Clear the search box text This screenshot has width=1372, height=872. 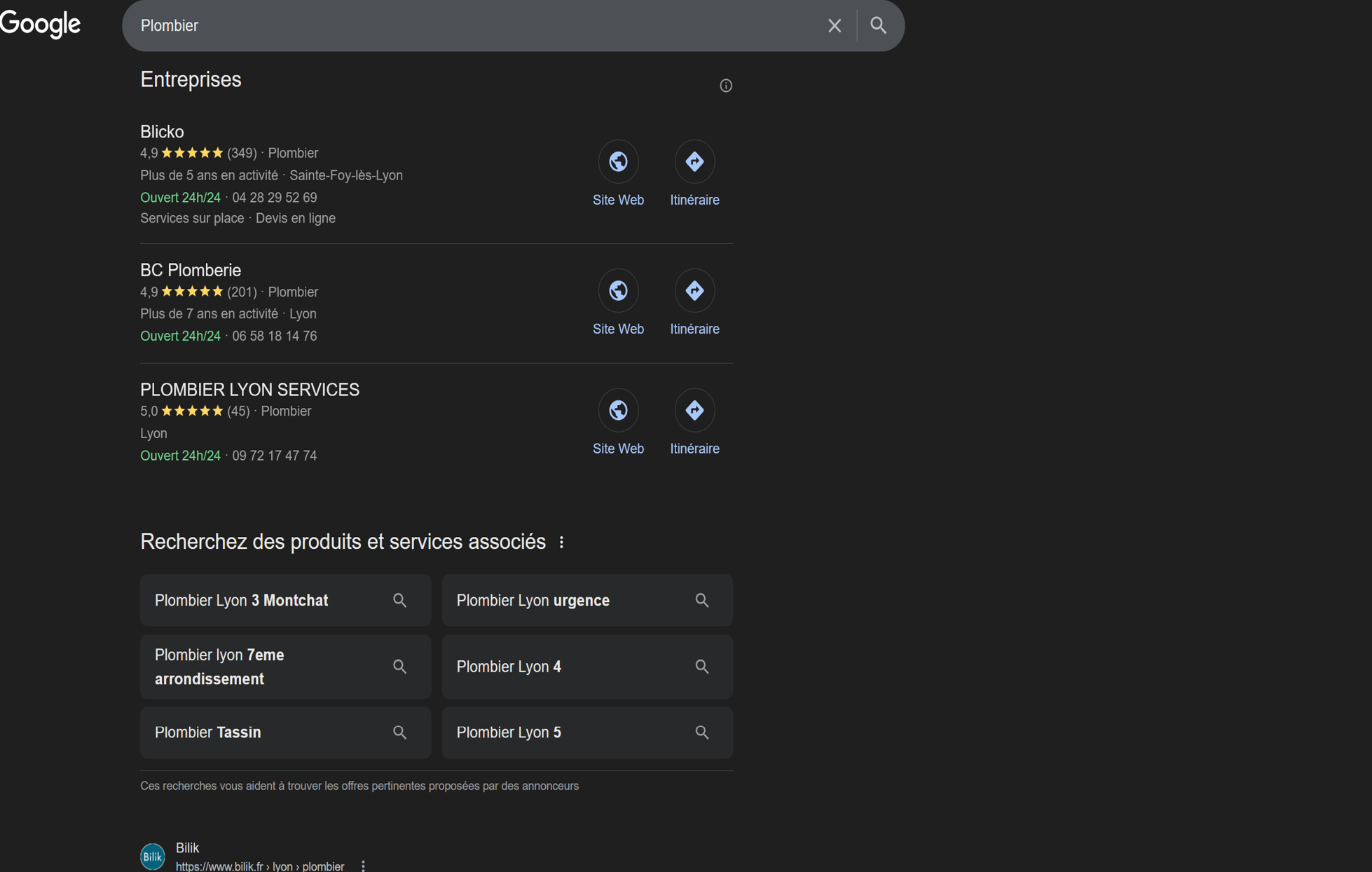click(834, 26)
